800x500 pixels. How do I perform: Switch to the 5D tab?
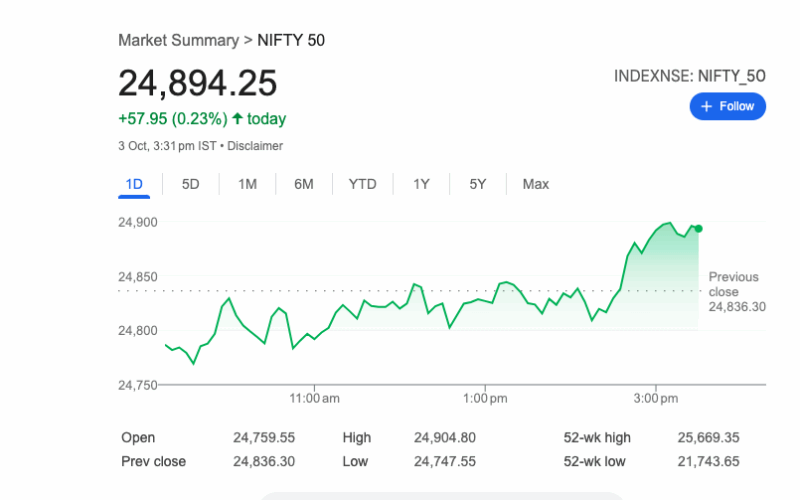(x=190, y=184)
